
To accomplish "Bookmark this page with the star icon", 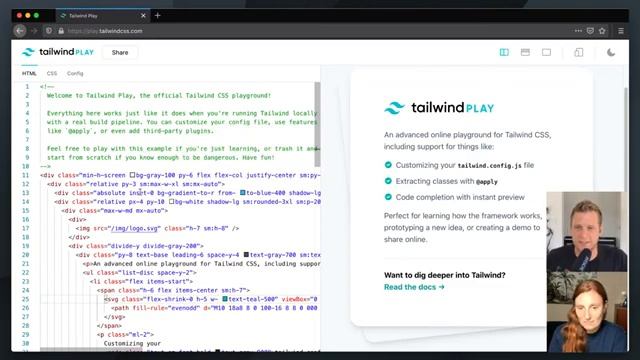I will [x=602, y=31].
